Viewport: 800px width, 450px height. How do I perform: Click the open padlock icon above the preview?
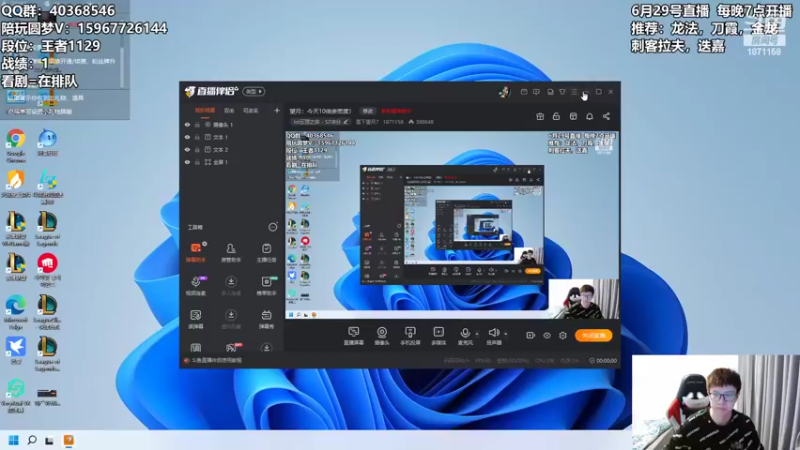coord(556,116)
